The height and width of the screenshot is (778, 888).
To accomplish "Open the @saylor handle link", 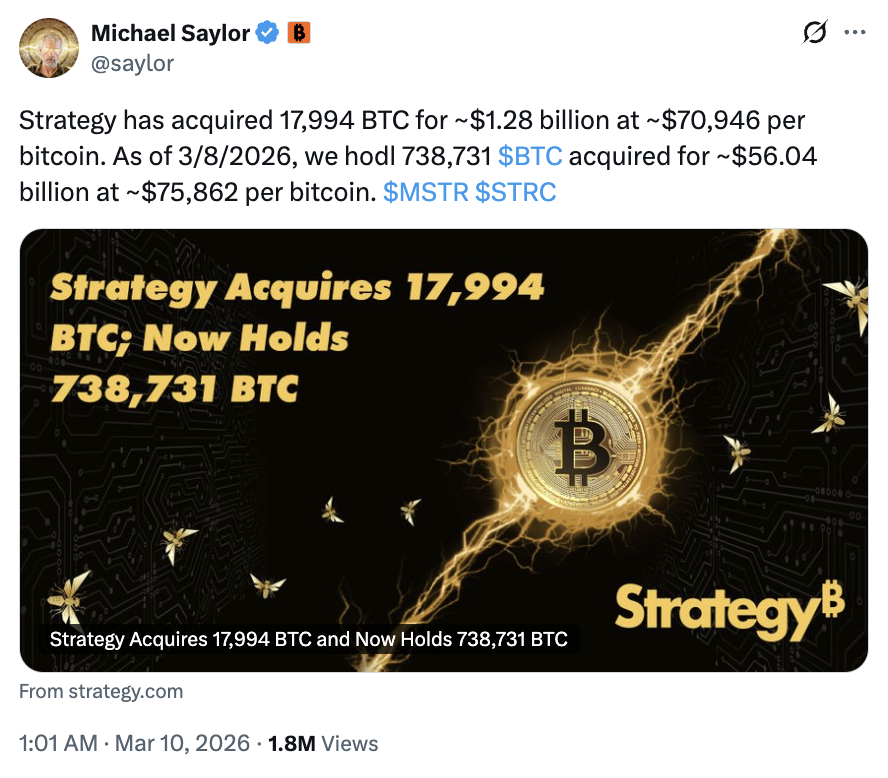I will pyautogui.click(x=132, y=63).
